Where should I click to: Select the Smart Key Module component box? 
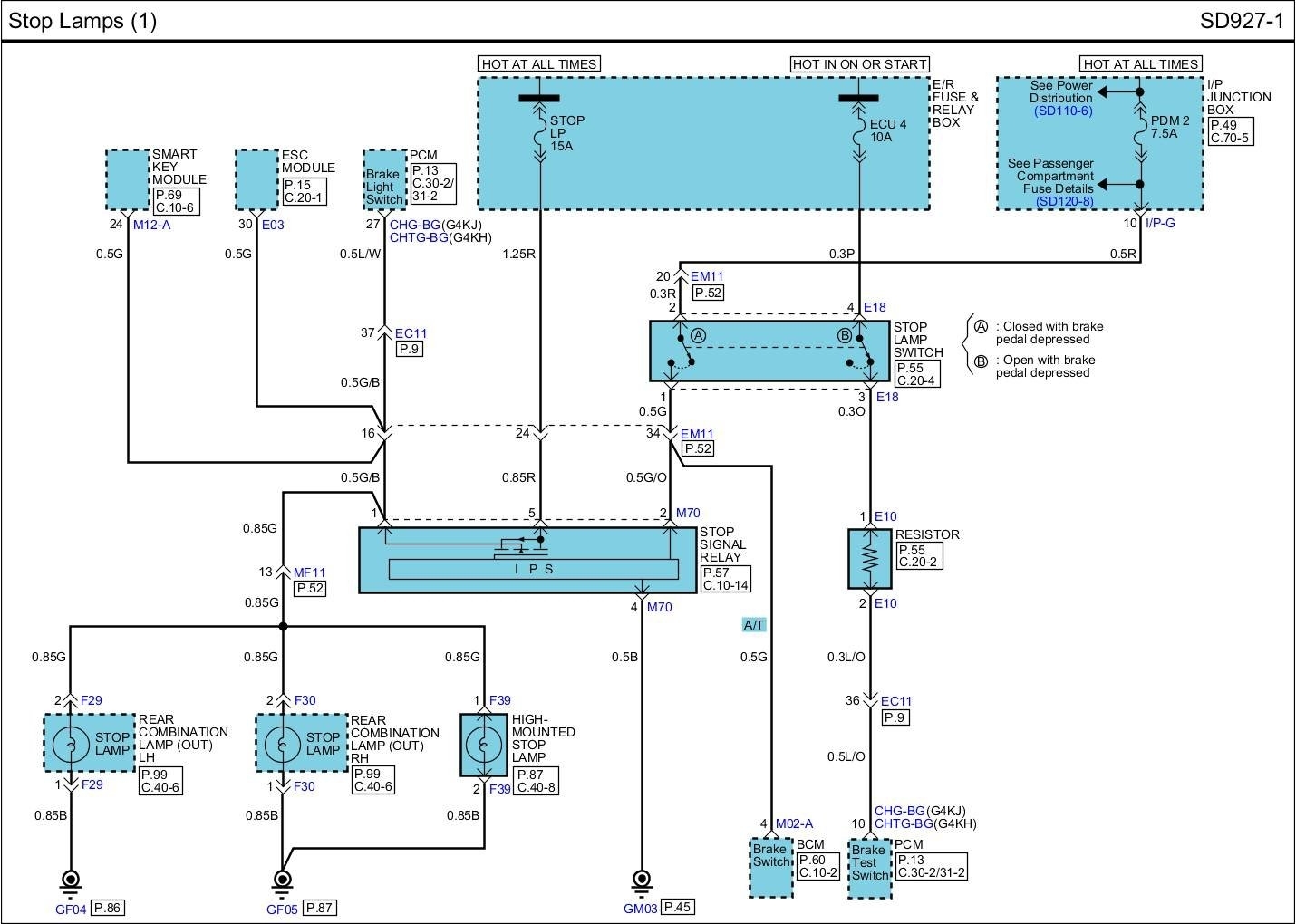(128, 179)
